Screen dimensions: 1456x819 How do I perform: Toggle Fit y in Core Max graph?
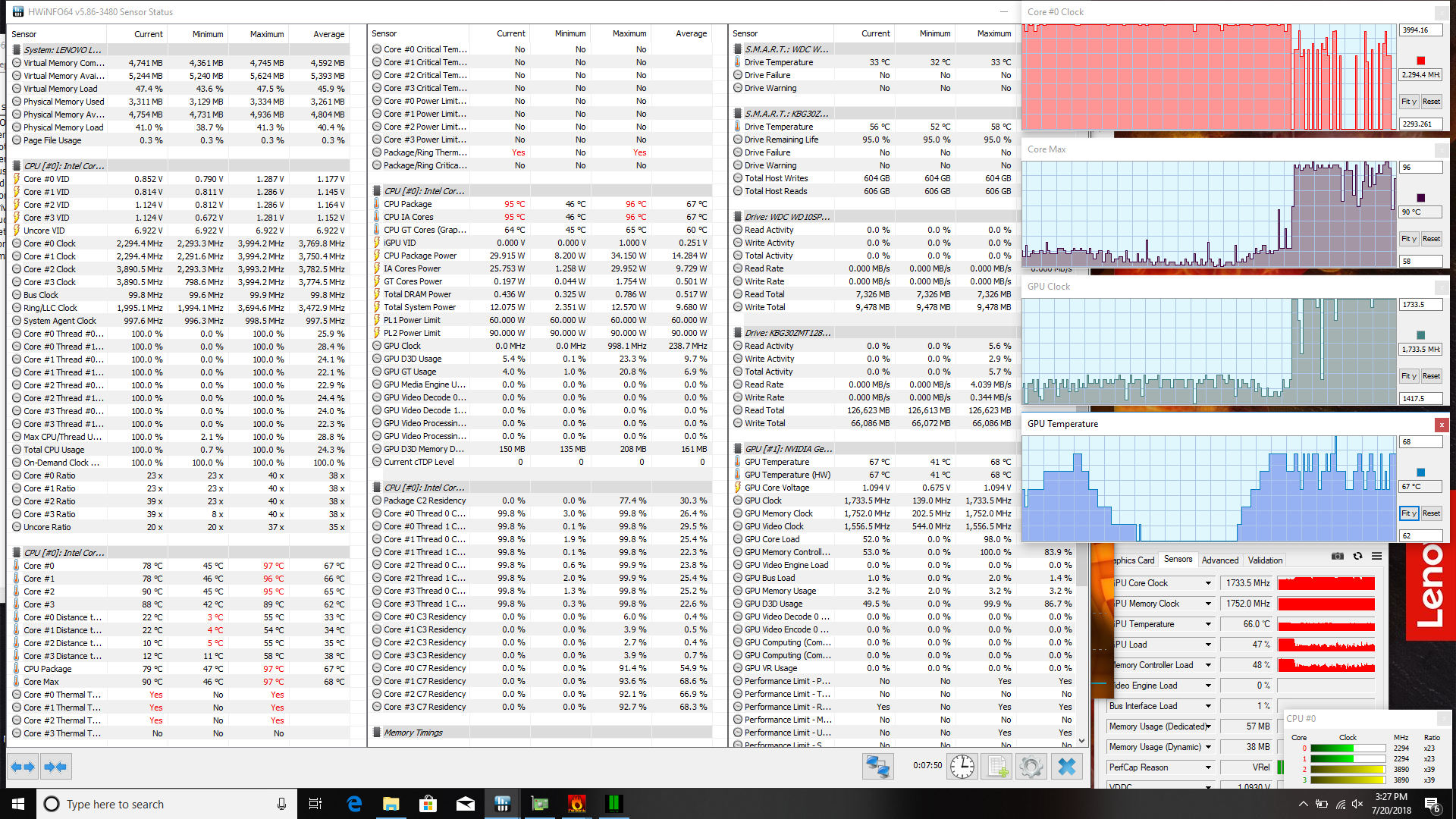pyautogui.click(x=1408, y=239)
